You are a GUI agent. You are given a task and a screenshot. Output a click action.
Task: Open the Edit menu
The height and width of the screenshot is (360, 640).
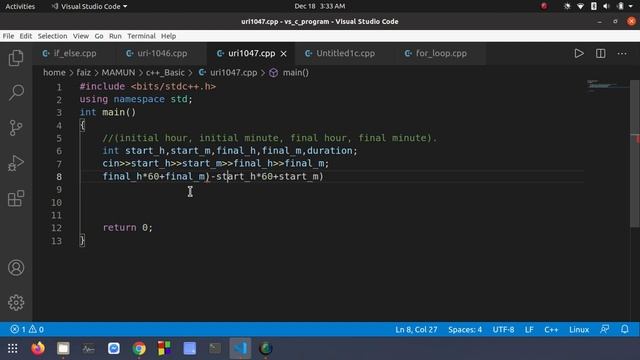click(25, 36)
